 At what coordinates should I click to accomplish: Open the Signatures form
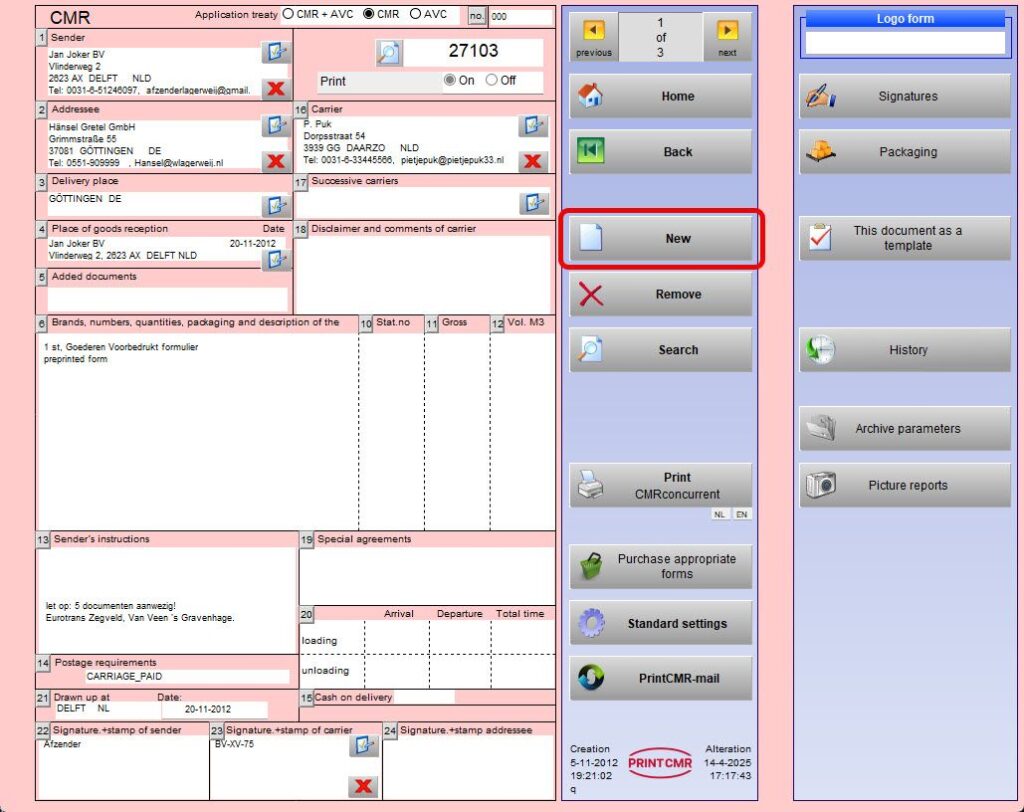[905, 96]
